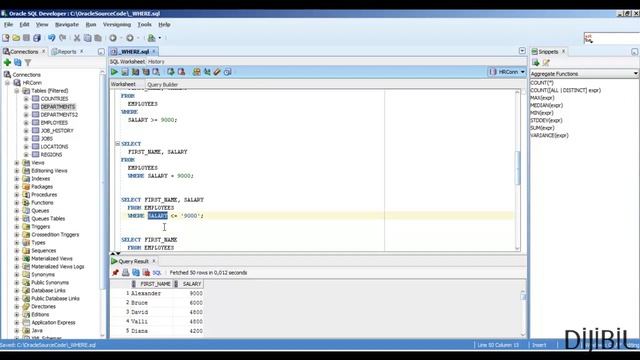Open the Tools menu

pyautogui.click(x=144, y=24)
